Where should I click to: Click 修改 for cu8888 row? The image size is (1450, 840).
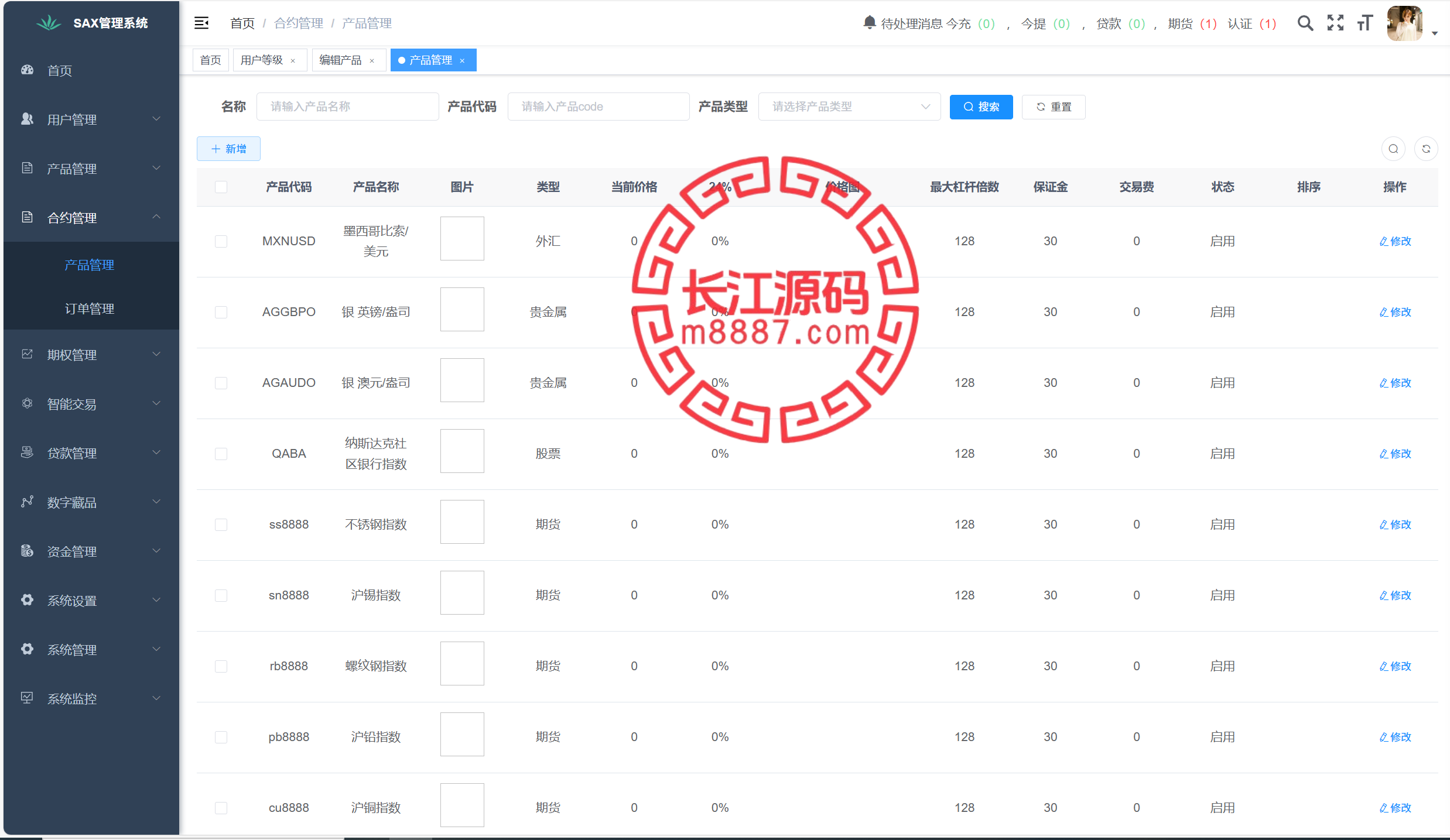coord(1395,808)
